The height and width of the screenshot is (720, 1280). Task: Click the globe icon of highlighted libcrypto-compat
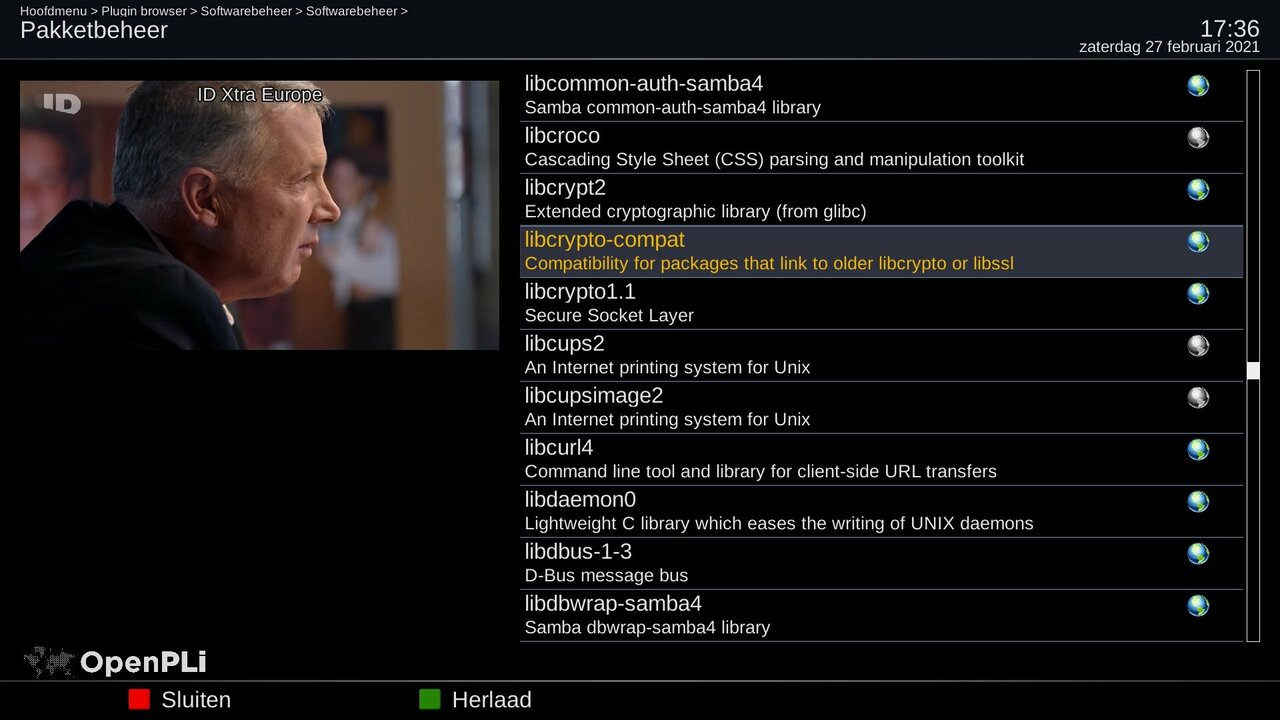coord(1198,242)
